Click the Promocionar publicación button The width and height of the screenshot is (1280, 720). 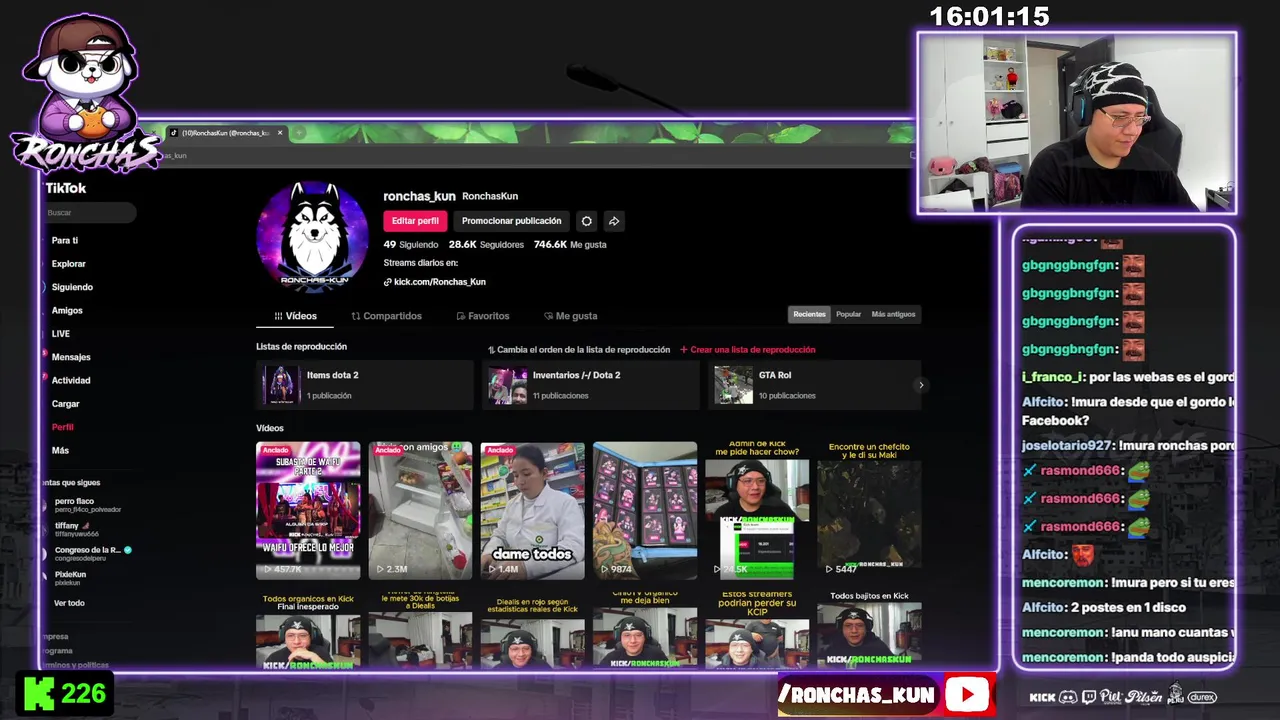click(x=511, y=221)
